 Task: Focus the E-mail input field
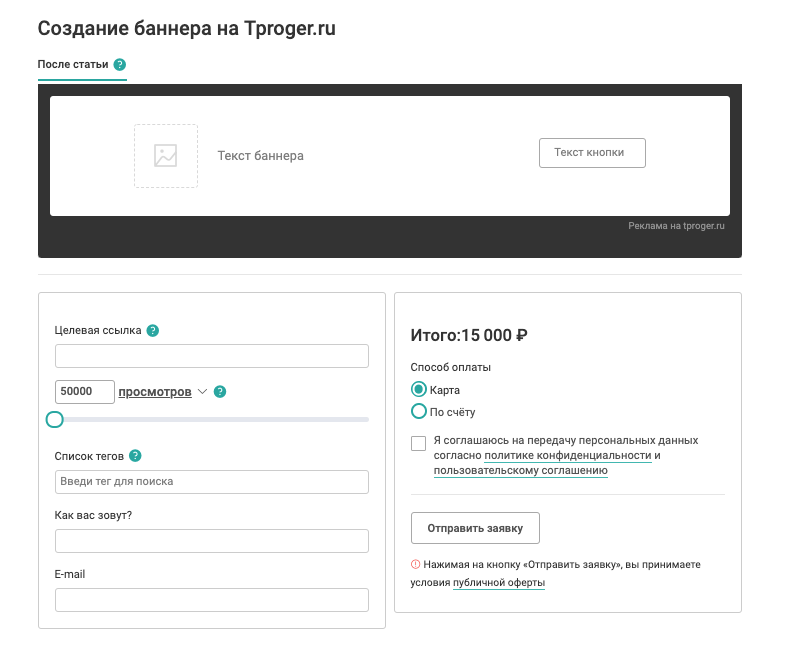[212, 600]
